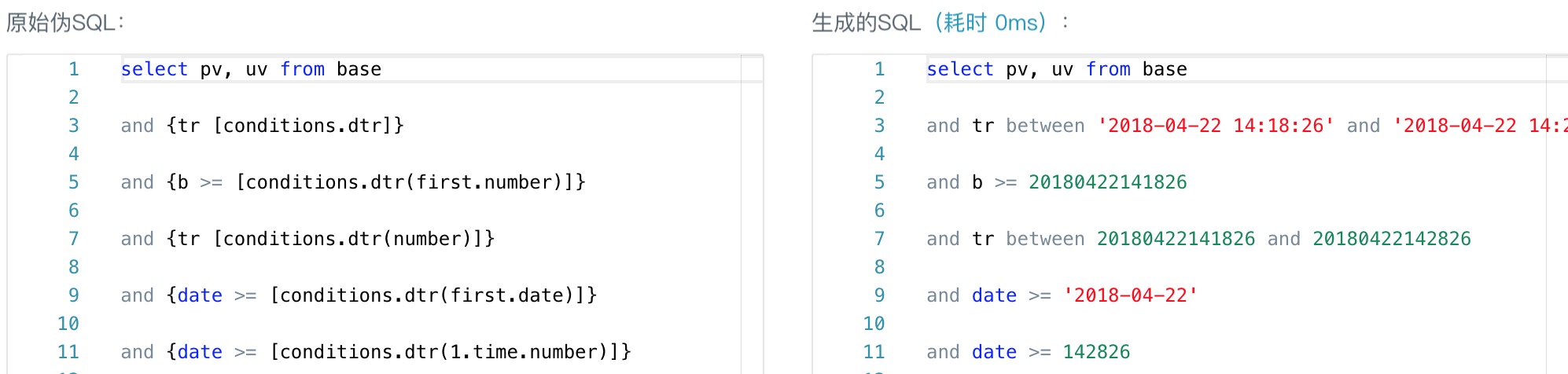Click line number 11 in original pseudo SQL gutter
The height and width of the screenshot is (374, 1568).
(x=68, y=352)
